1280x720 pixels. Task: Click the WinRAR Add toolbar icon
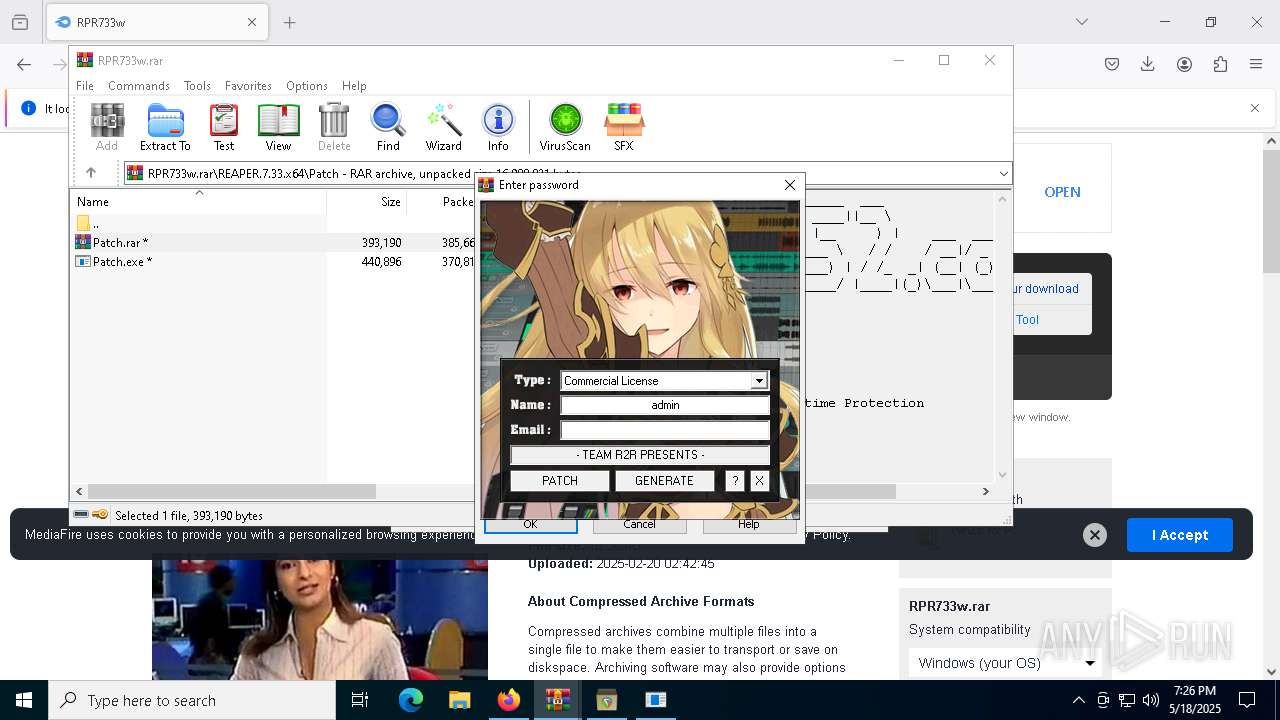[x=107, y=128]
